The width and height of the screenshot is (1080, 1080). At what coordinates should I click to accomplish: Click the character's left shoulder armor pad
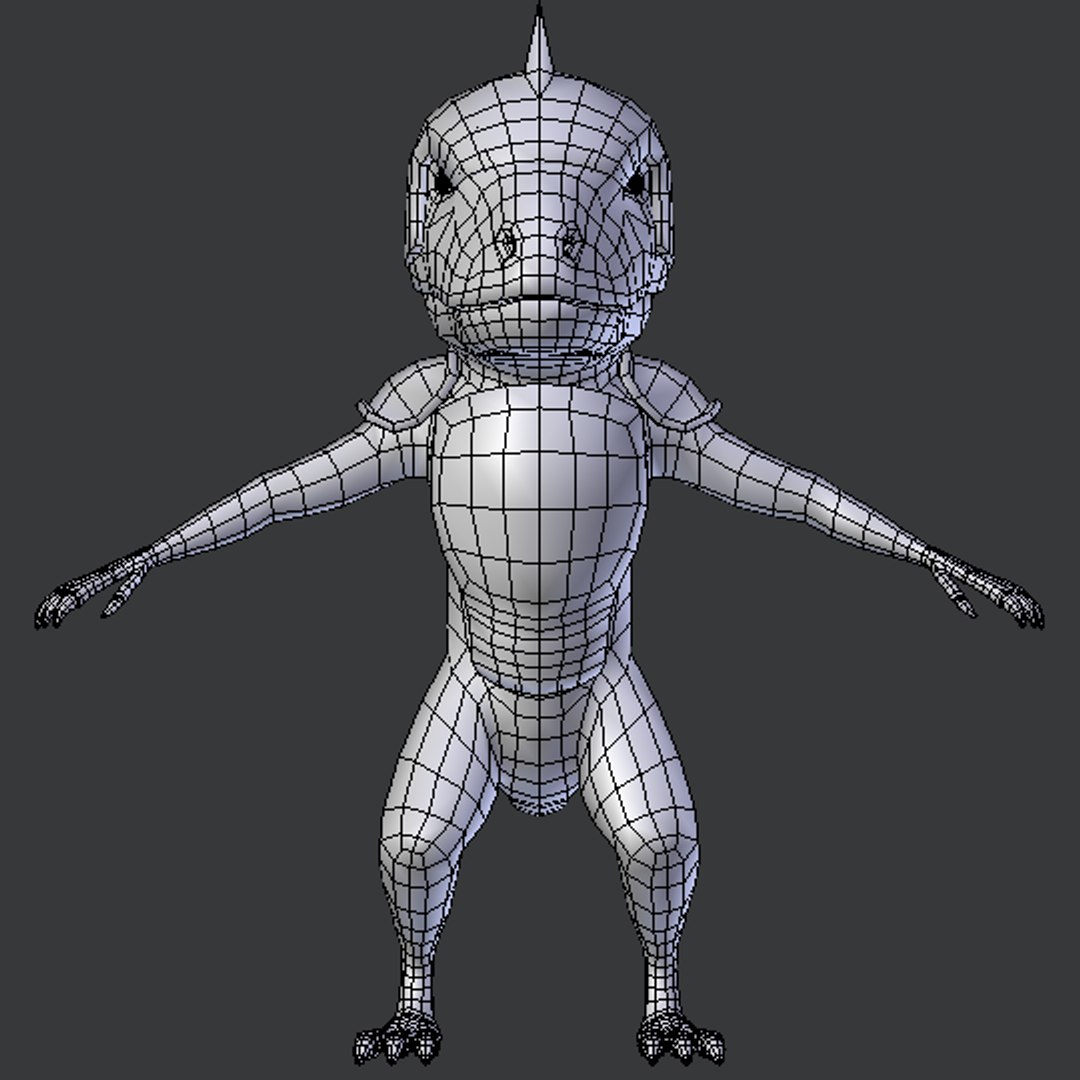point(672,395)
